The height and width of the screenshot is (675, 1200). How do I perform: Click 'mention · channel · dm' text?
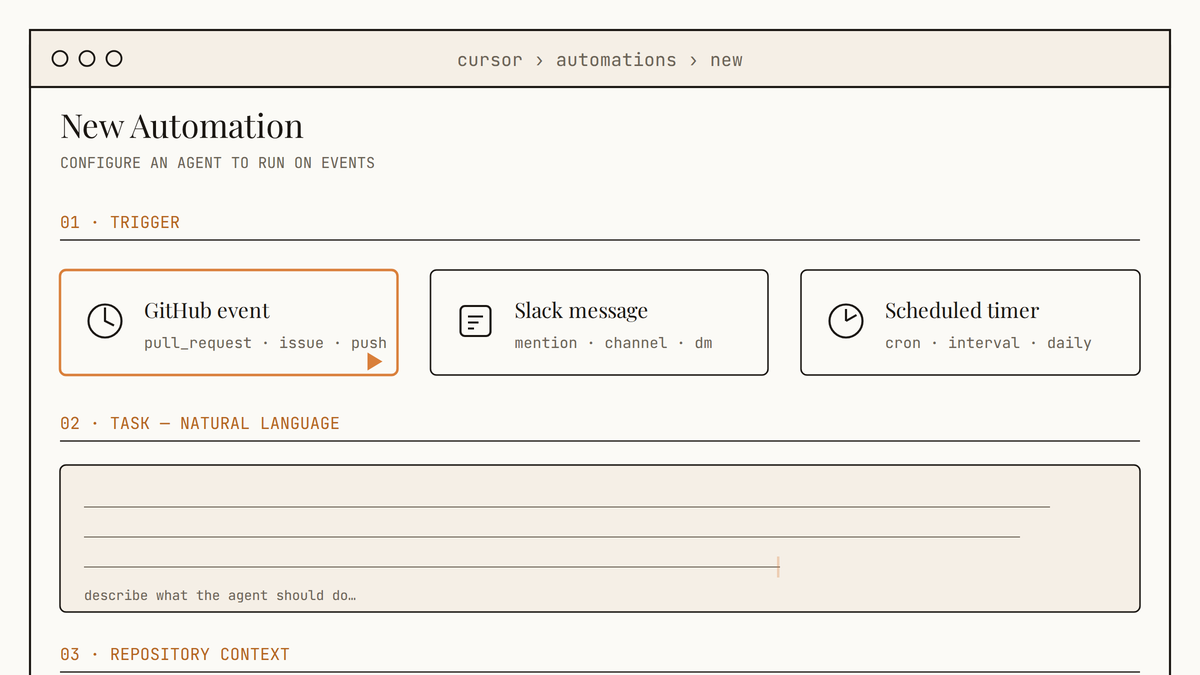[x=613, y=343]
